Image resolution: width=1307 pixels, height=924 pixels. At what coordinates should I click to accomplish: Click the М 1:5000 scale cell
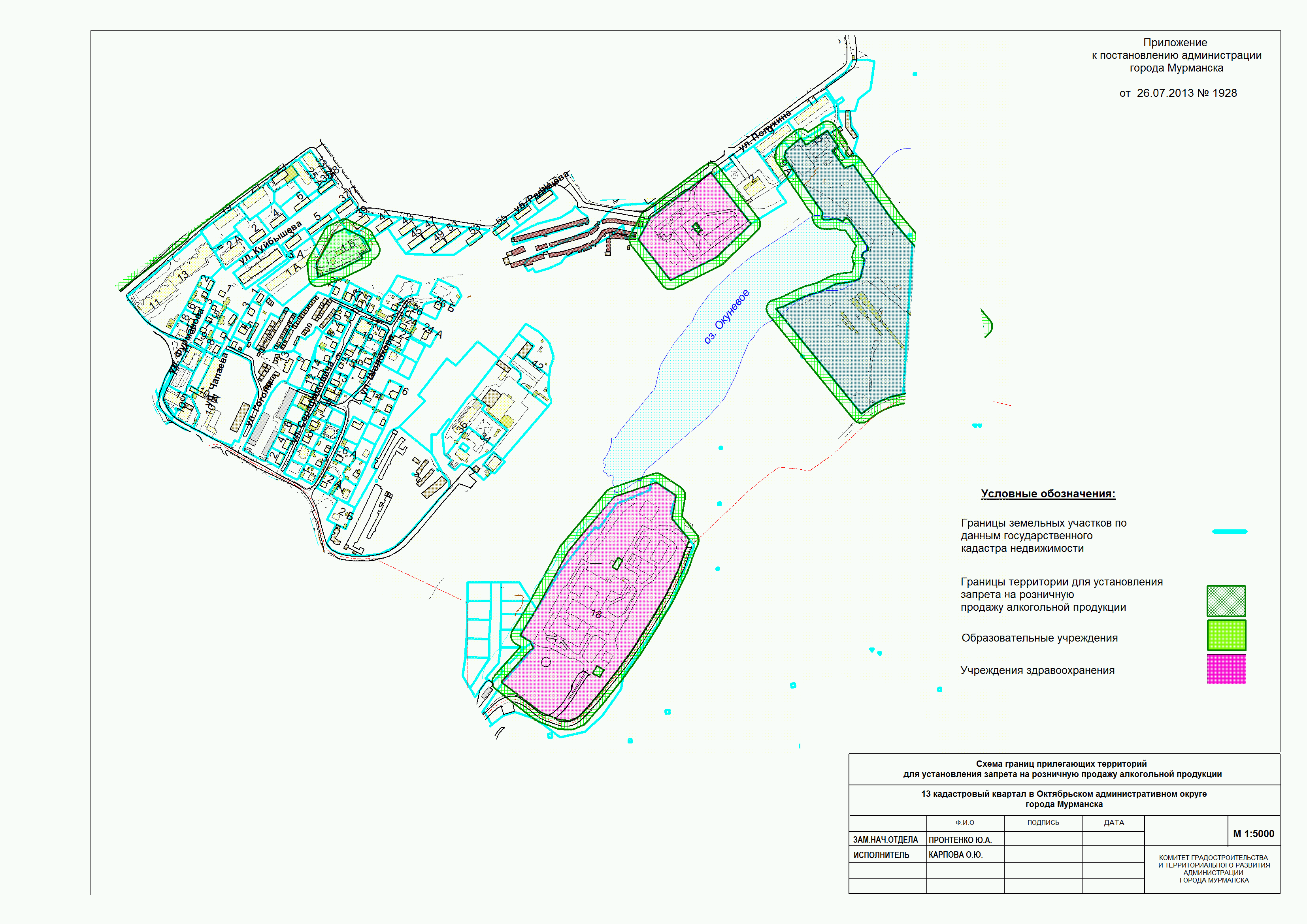[x=1254, y=834]
